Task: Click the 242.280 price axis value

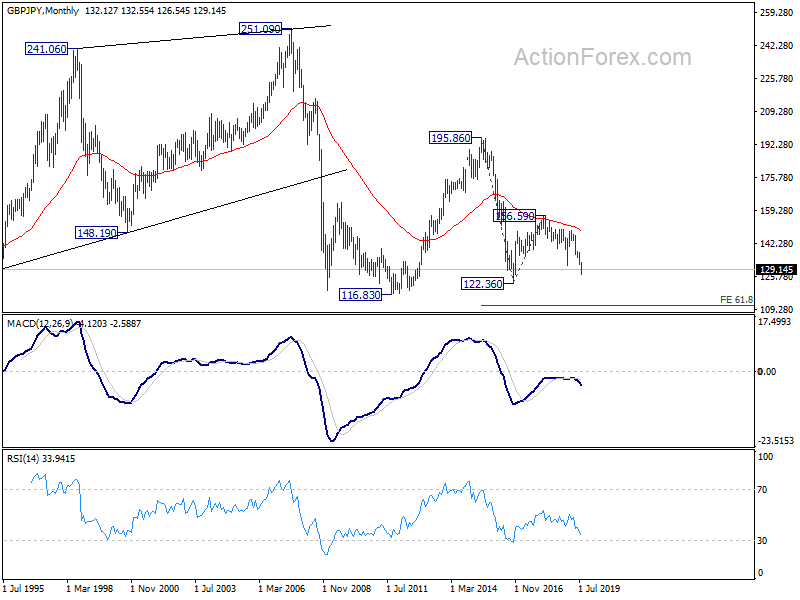Action: click(x=776, y=45)
